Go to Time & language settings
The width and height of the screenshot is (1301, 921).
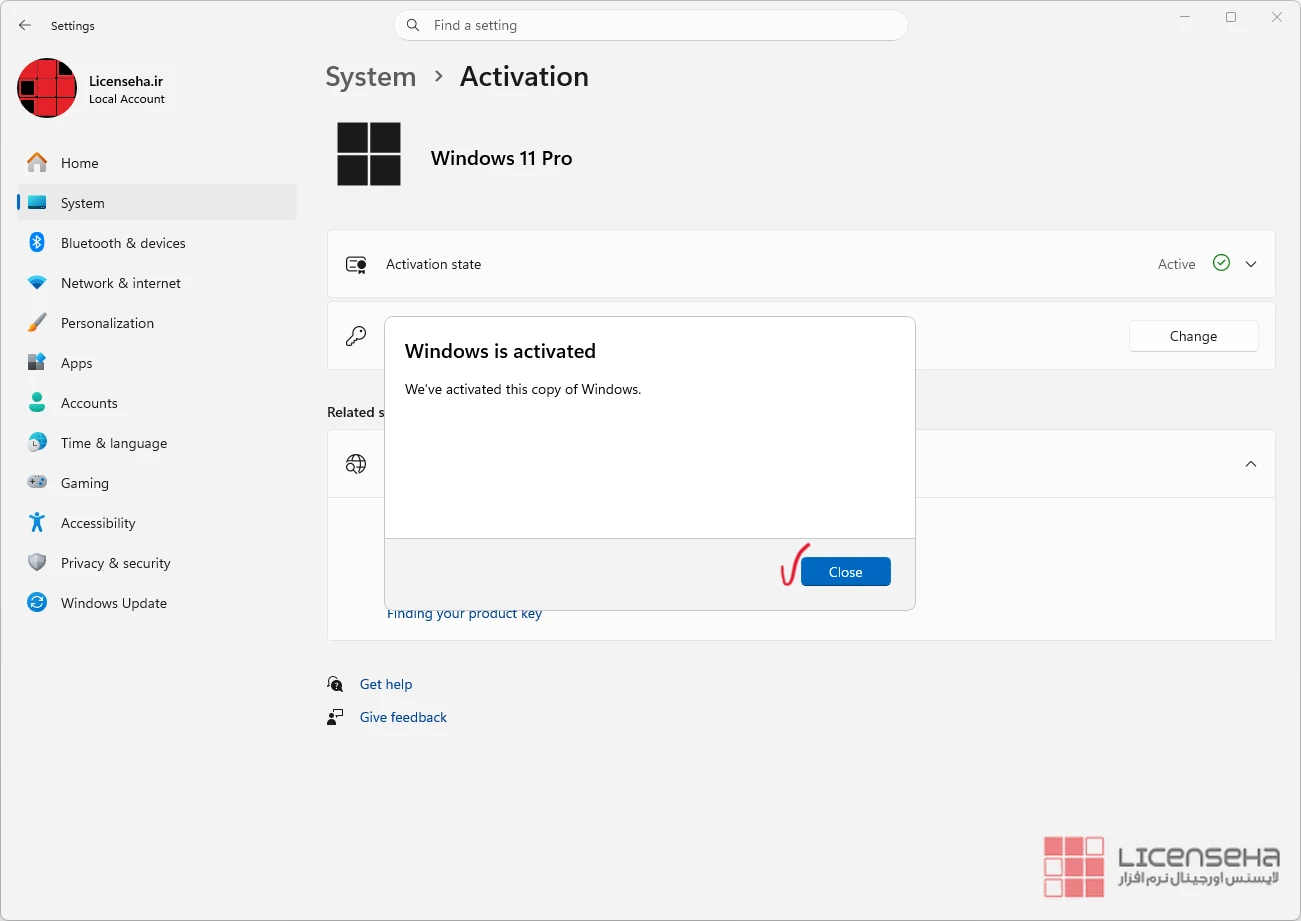click(157, 443)
